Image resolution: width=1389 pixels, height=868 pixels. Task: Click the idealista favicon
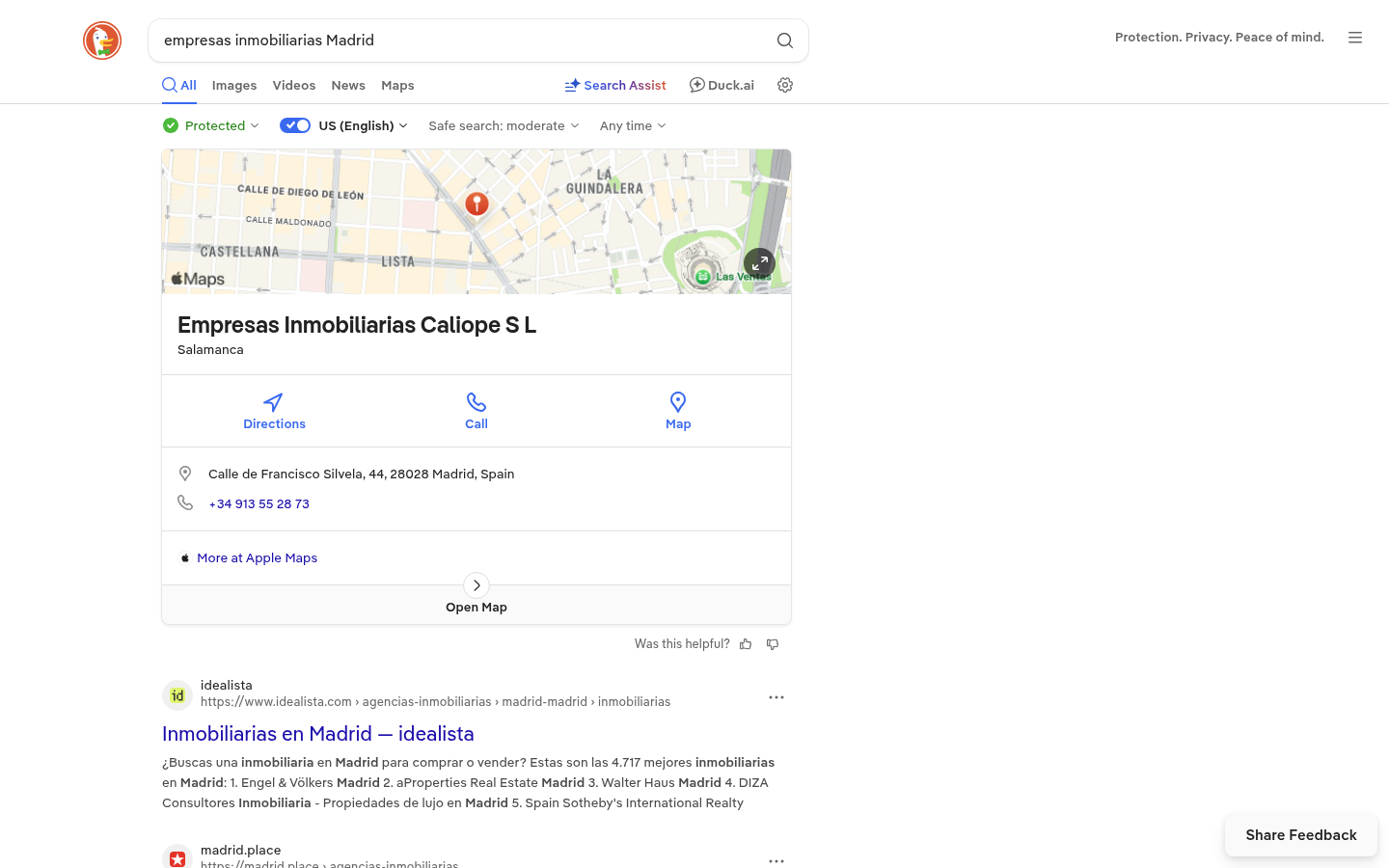[177, 695]
